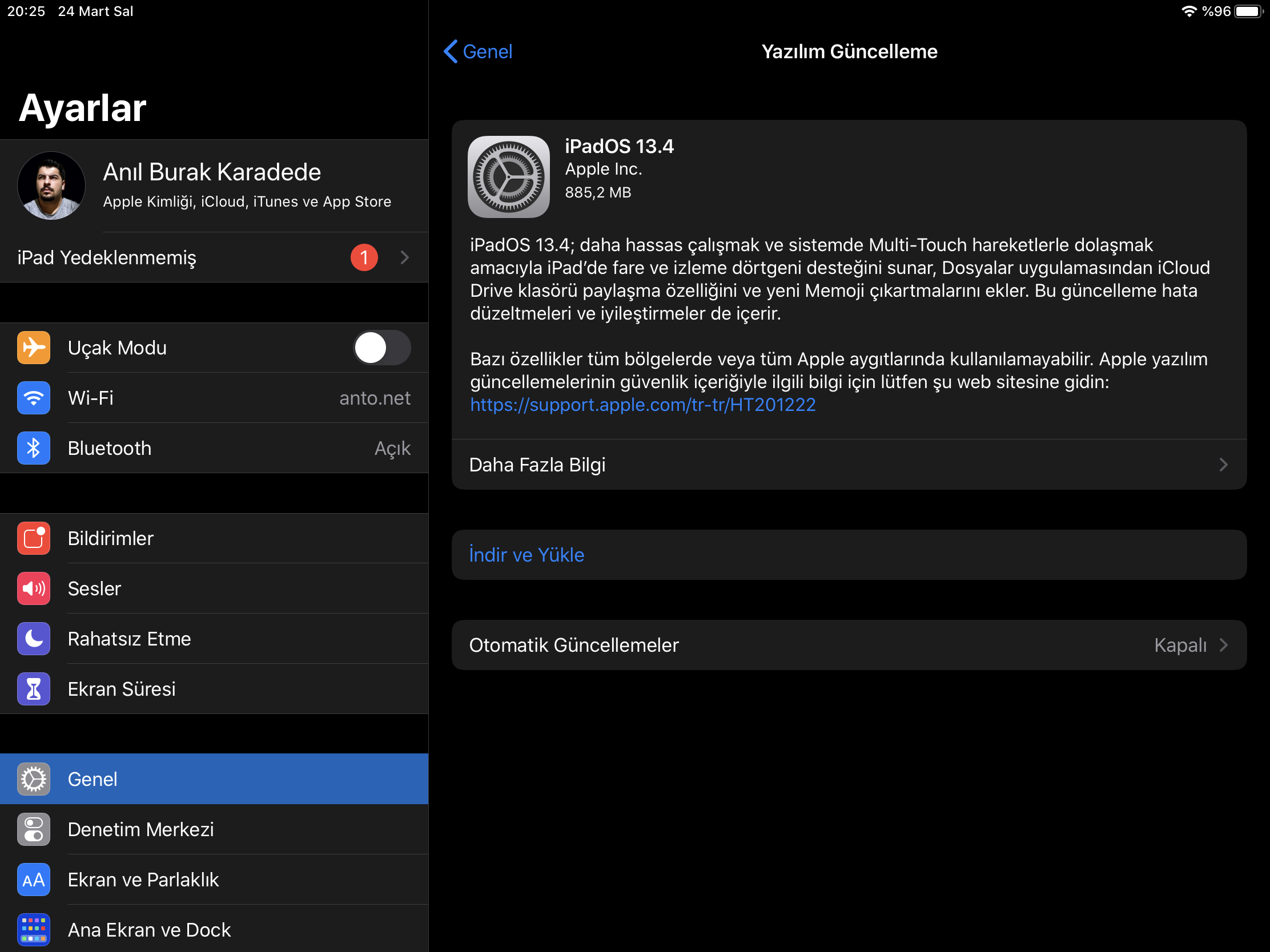Select Bildirimler in settings sidebar

(x=214, y=538)
